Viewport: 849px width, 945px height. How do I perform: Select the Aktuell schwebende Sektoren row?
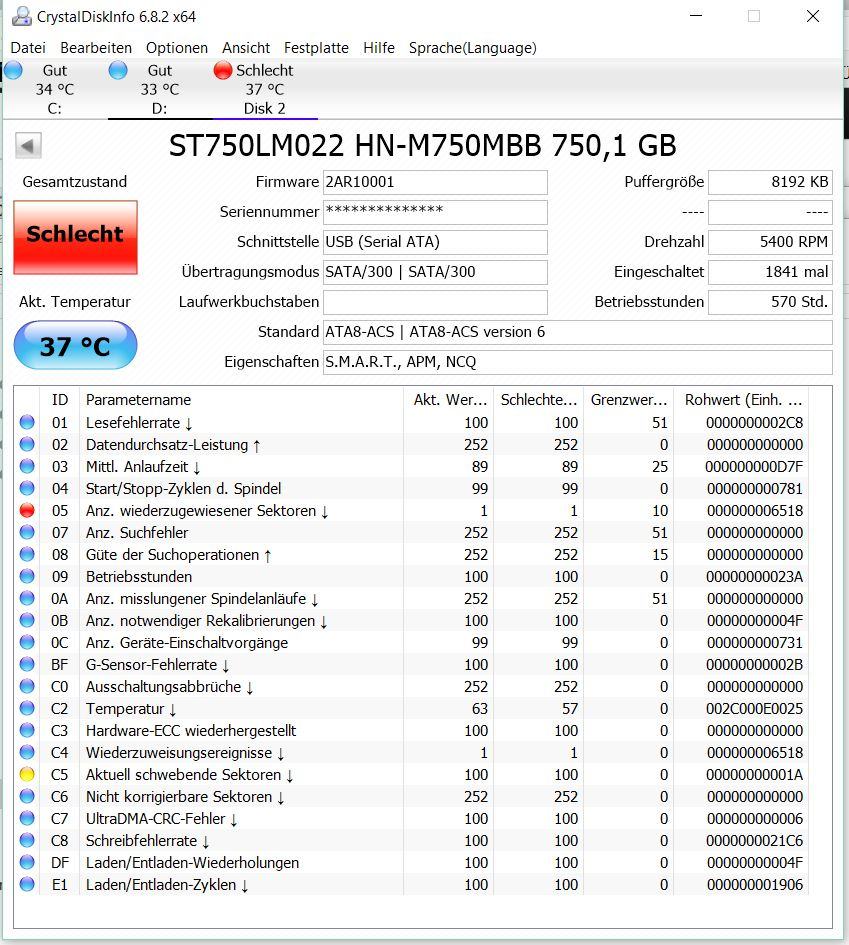tap(412, 774)
